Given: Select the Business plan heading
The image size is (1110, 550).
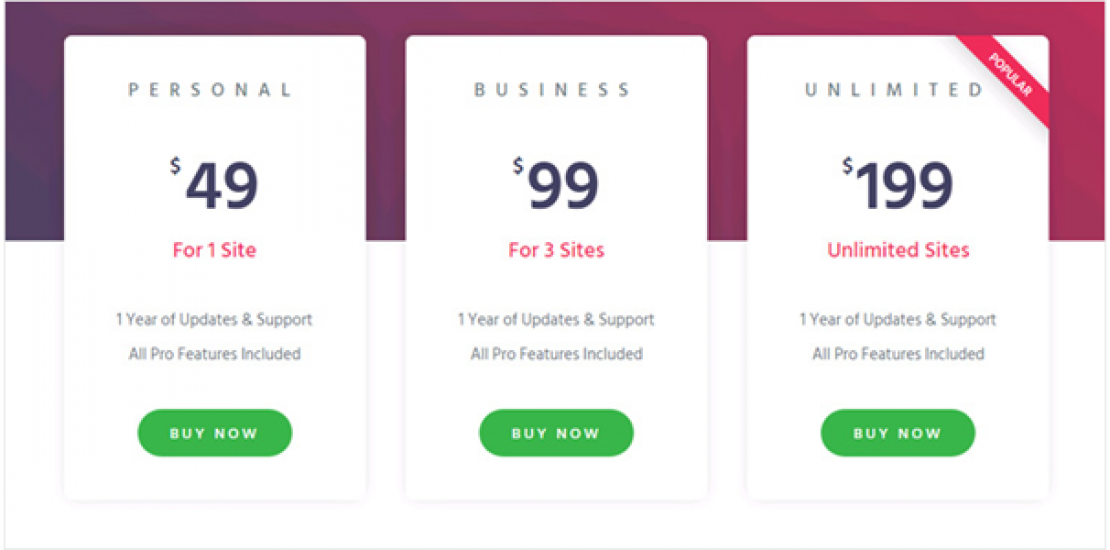Looking at the screenshot, I should point(555,90).
